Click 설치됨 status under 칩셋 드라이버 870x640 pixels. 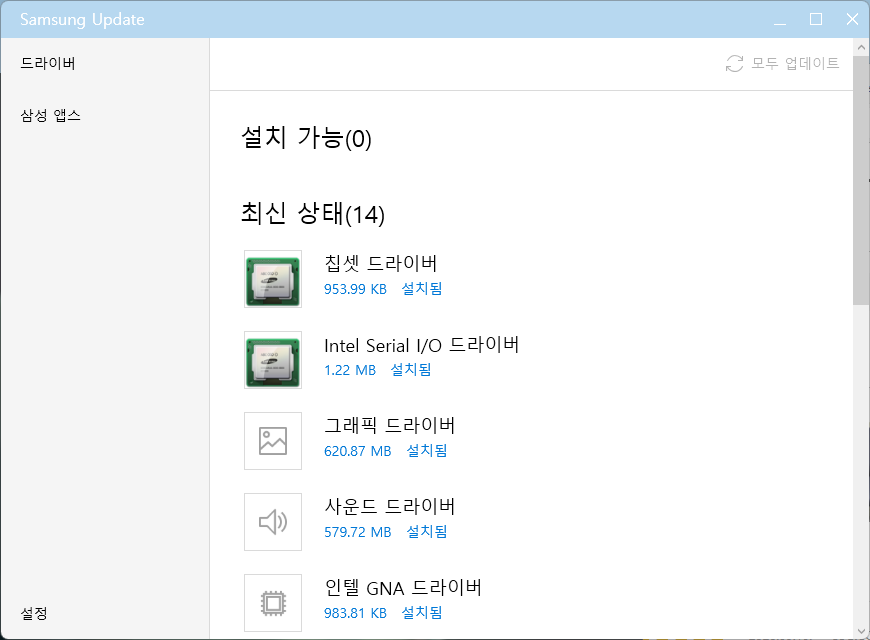click(421, 289)
